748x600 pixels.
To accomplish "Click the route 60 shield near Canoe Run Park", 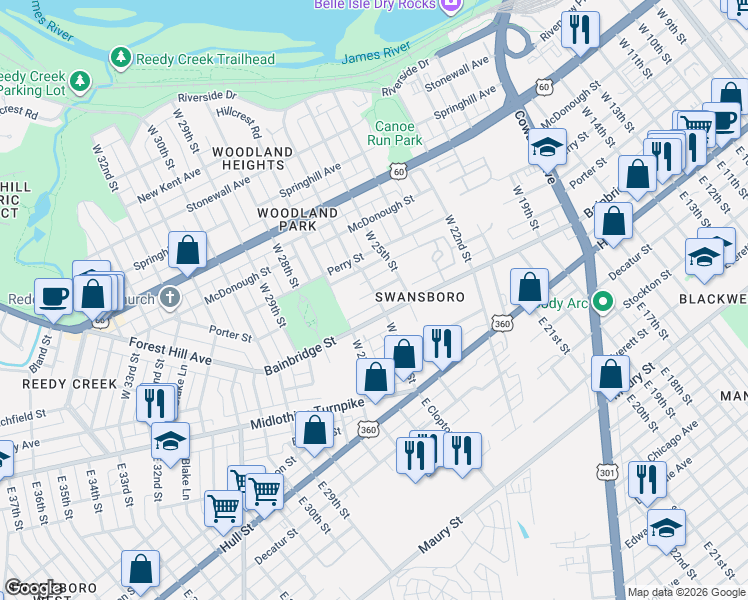I will pos(399,172).
